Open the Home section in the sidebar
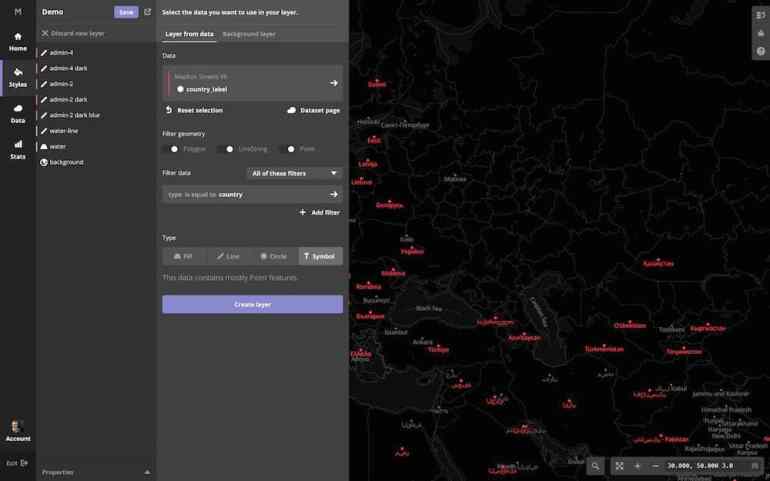Image resolution: width=770 pixels, height=481 pixels. 18,42
